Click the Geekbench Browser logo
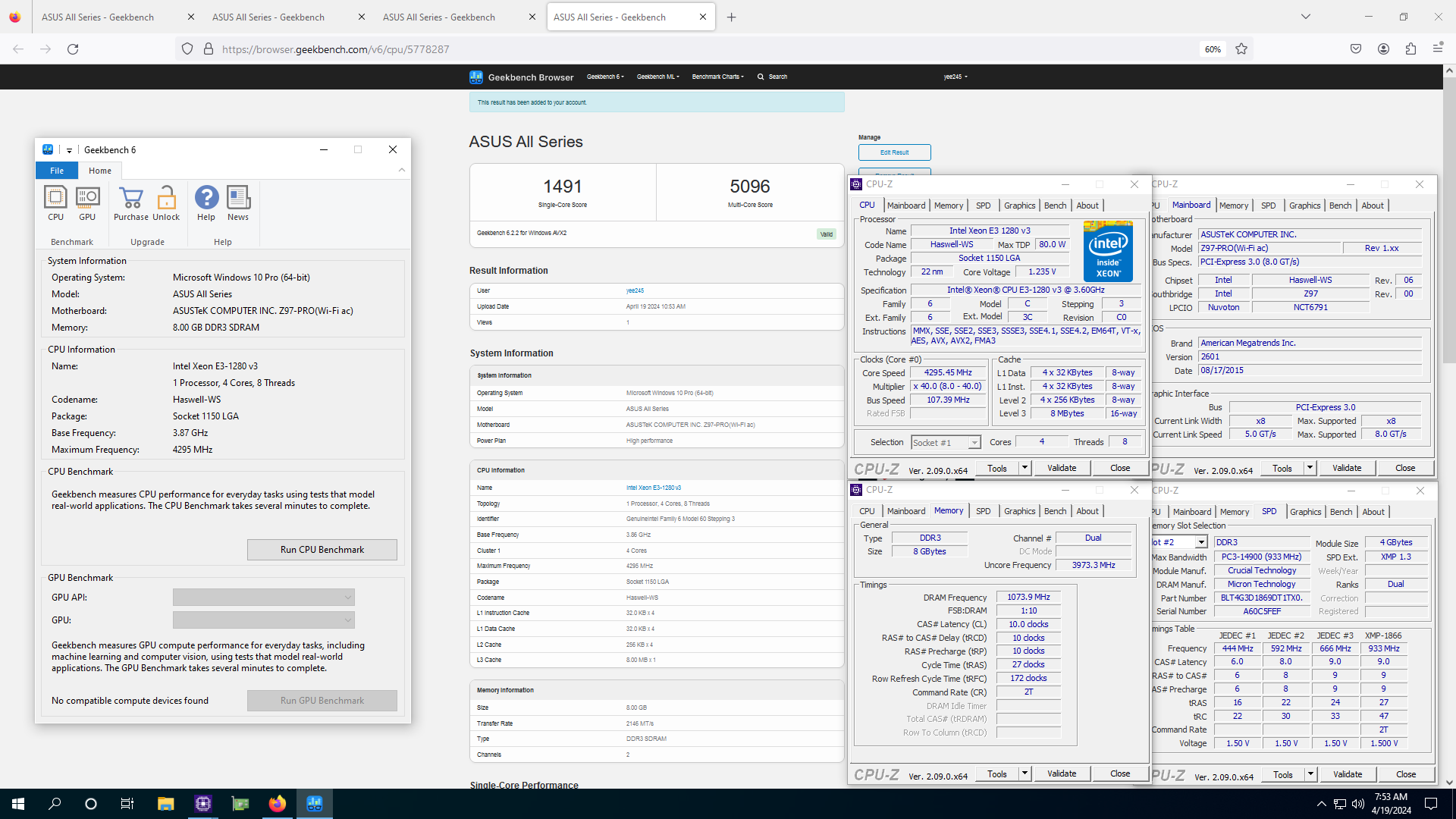Image resolution: width=1456 pixels, height=819 pixels. [x=522, y=77]
